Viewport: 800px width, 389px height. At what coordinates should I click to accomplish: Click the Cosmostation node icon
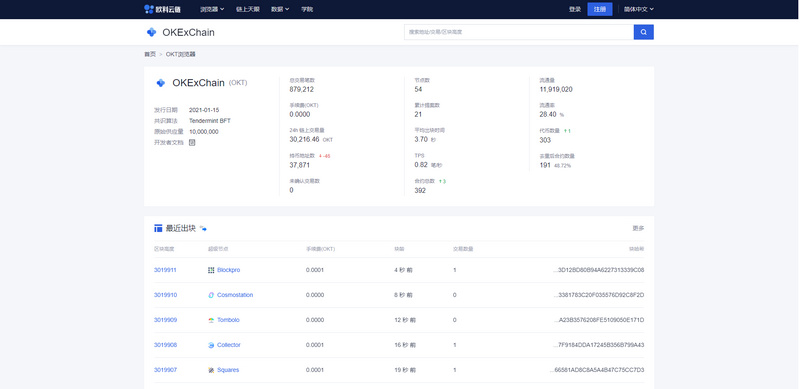(211, 295)
